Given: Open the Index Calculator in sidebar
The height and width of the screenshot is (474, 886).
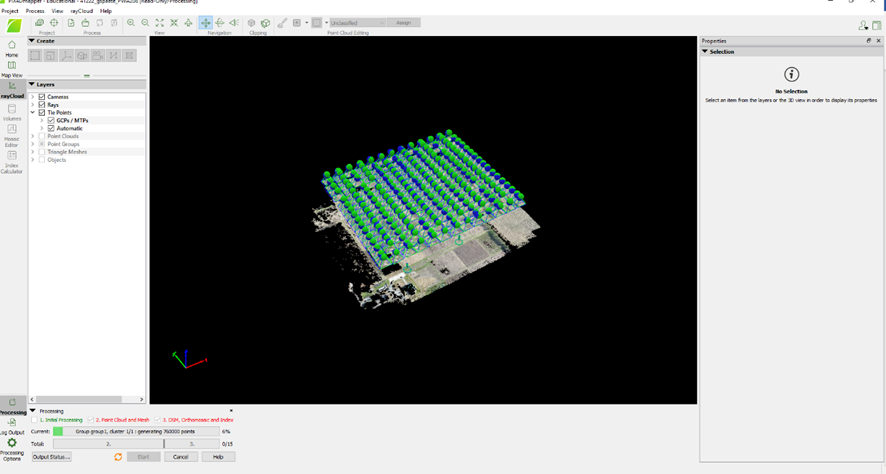Looking at the screenshot, I should [11, 162].
